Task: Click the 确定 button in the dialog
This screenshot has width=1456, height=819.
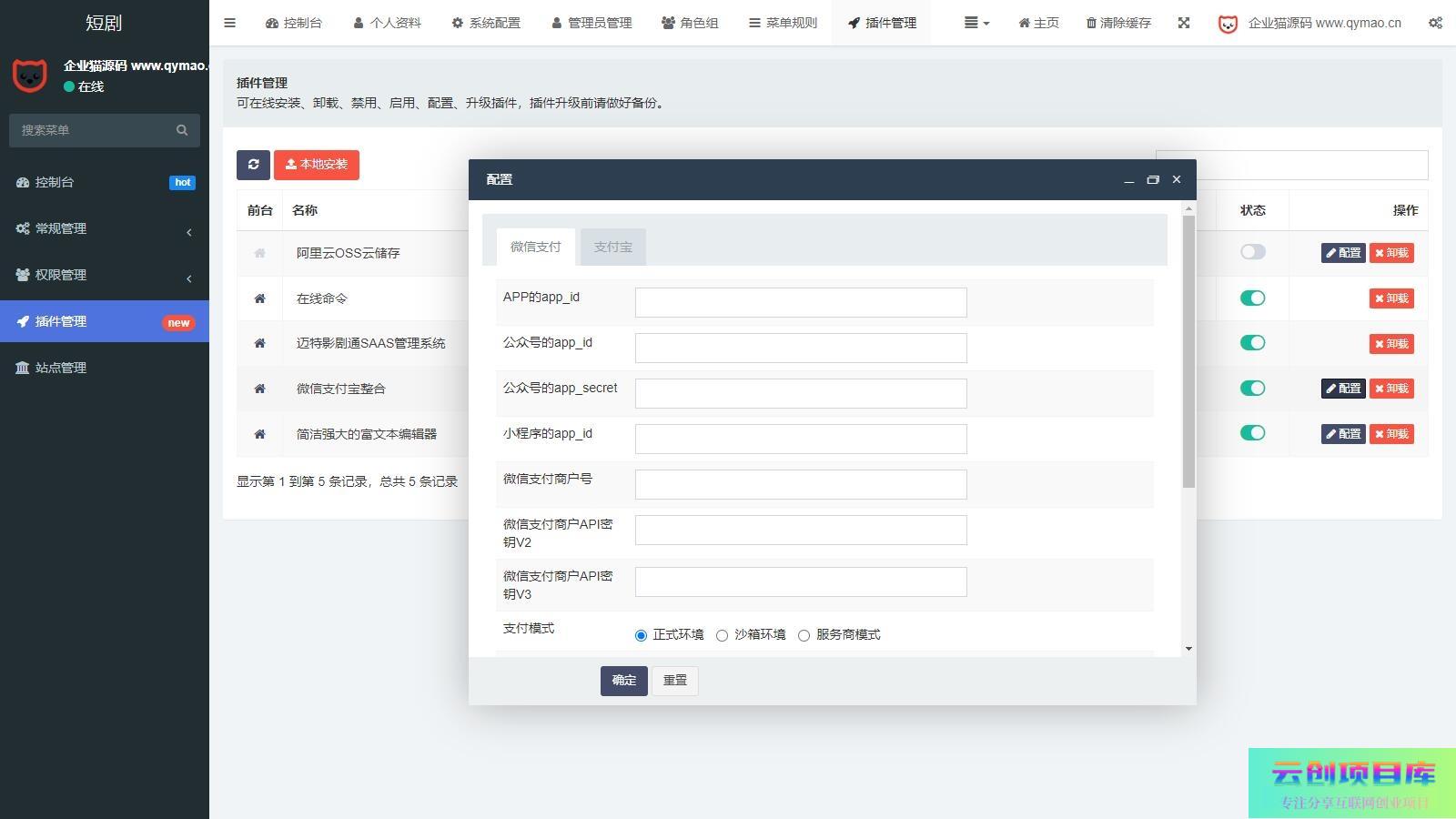Action: [623, 681]
